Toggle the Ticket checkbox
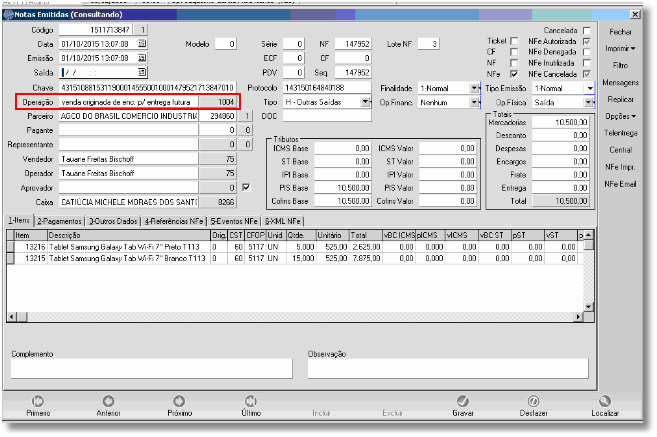Image resolution: width=657 pixels, height=437 pixels. (514, 41)
